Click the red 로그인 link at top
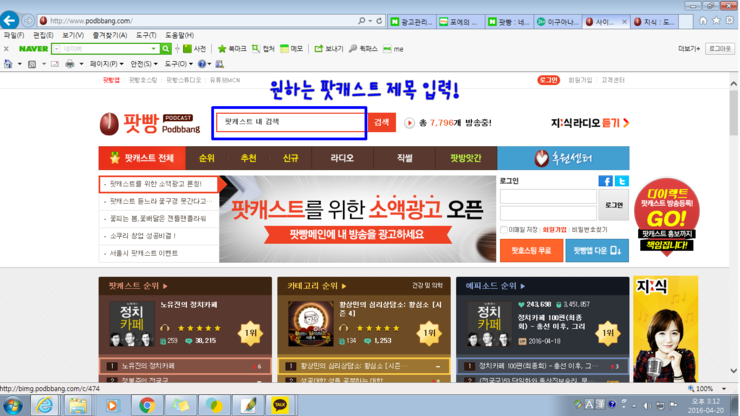This screenshot has width=740, height=416. coord(548,80)
